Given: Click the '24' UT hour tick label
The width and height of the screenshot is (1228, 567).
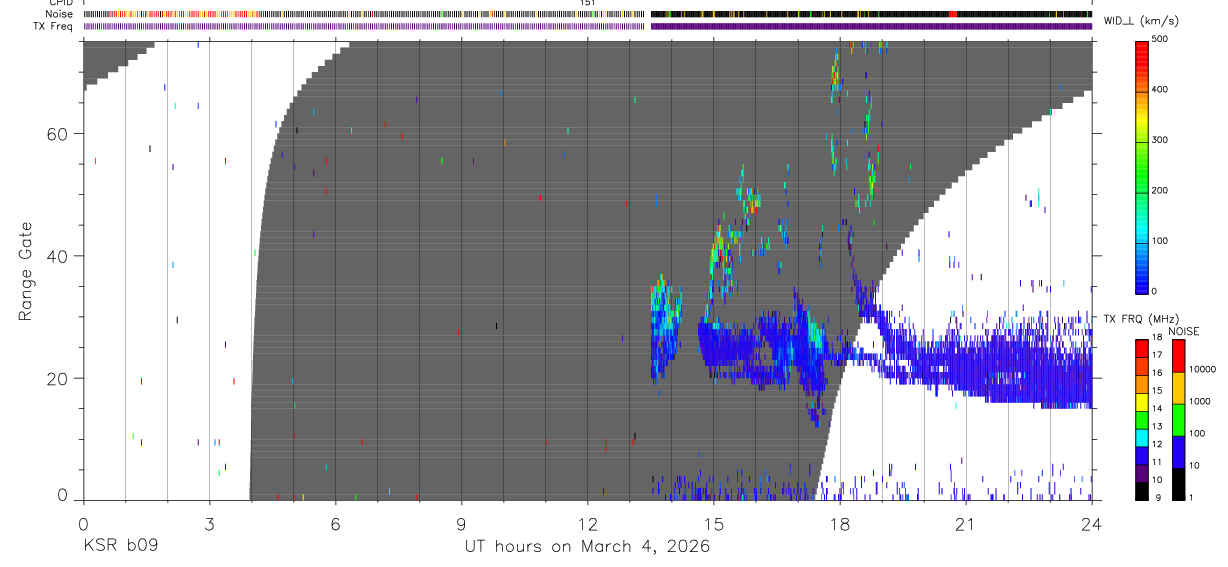Looking at the screenshot, I should tap(1092, 523).
